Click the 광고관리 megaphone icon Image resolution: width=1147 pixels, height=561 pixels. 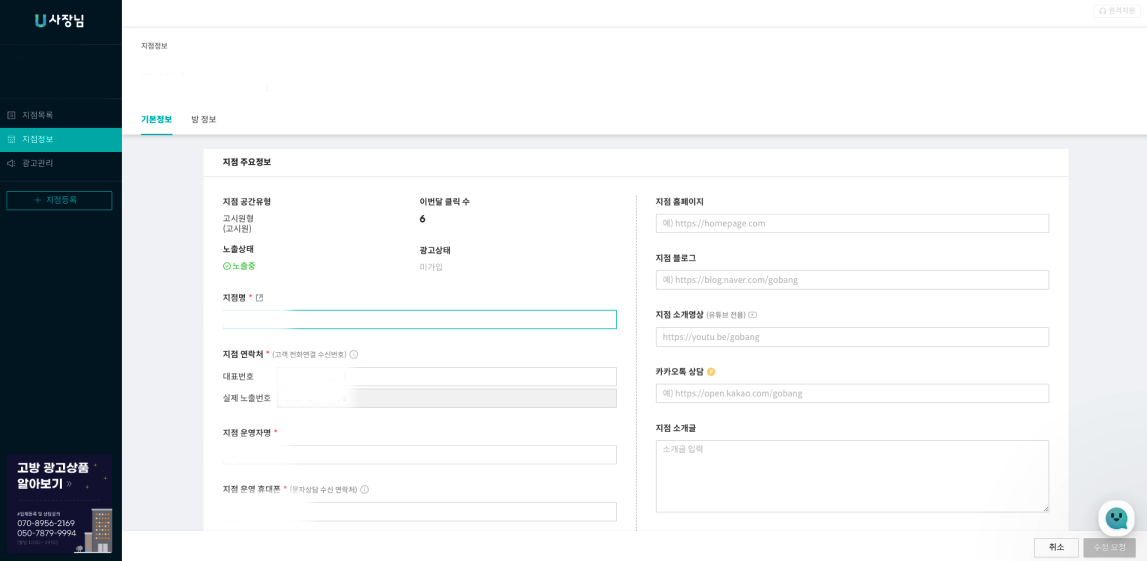click(x=12, y=163)
